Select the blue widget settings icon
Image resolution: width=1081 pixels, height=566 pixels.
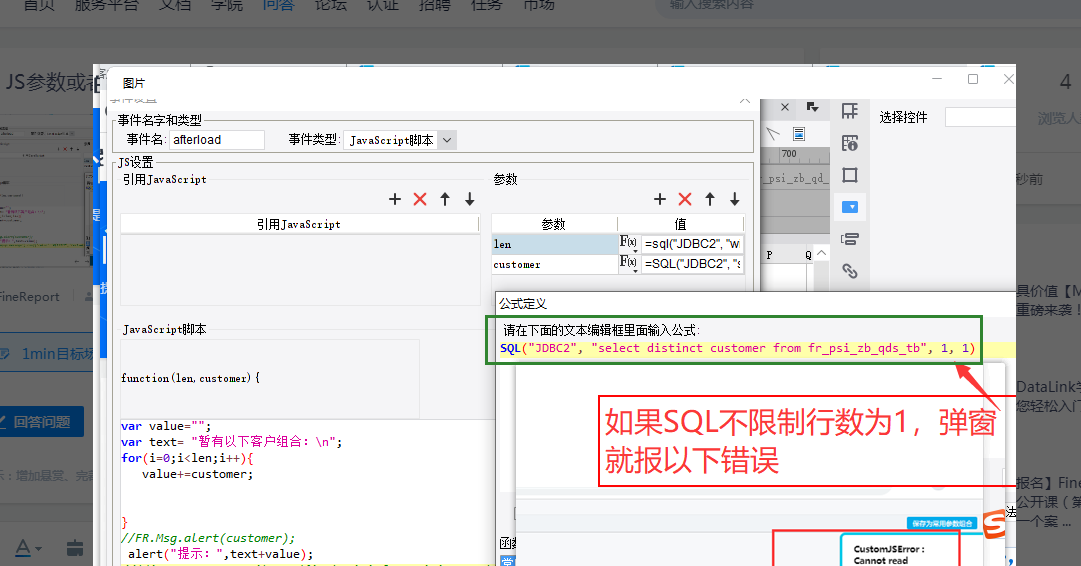click(x=850, y=207)
